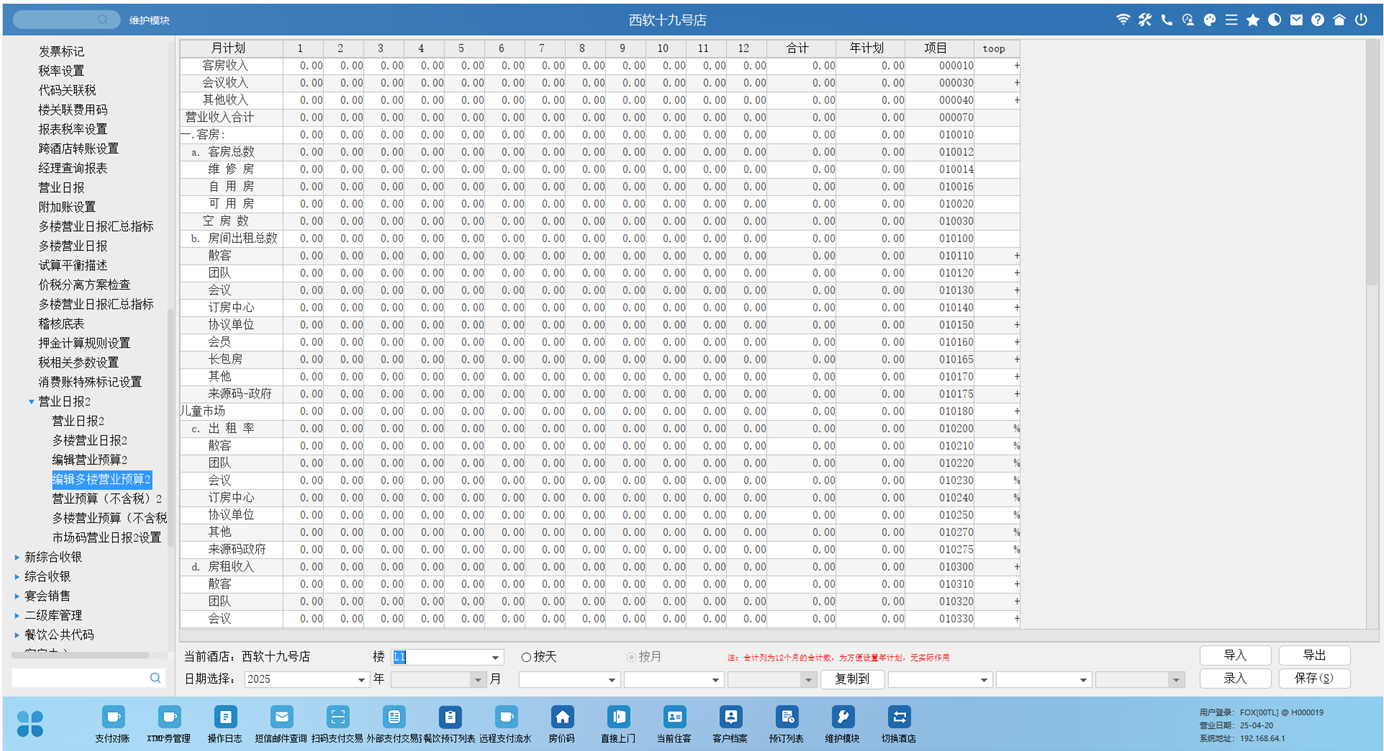Open the four-leaf clover main menu icon
The image size is (1384, 751).
tap(31, 723)
